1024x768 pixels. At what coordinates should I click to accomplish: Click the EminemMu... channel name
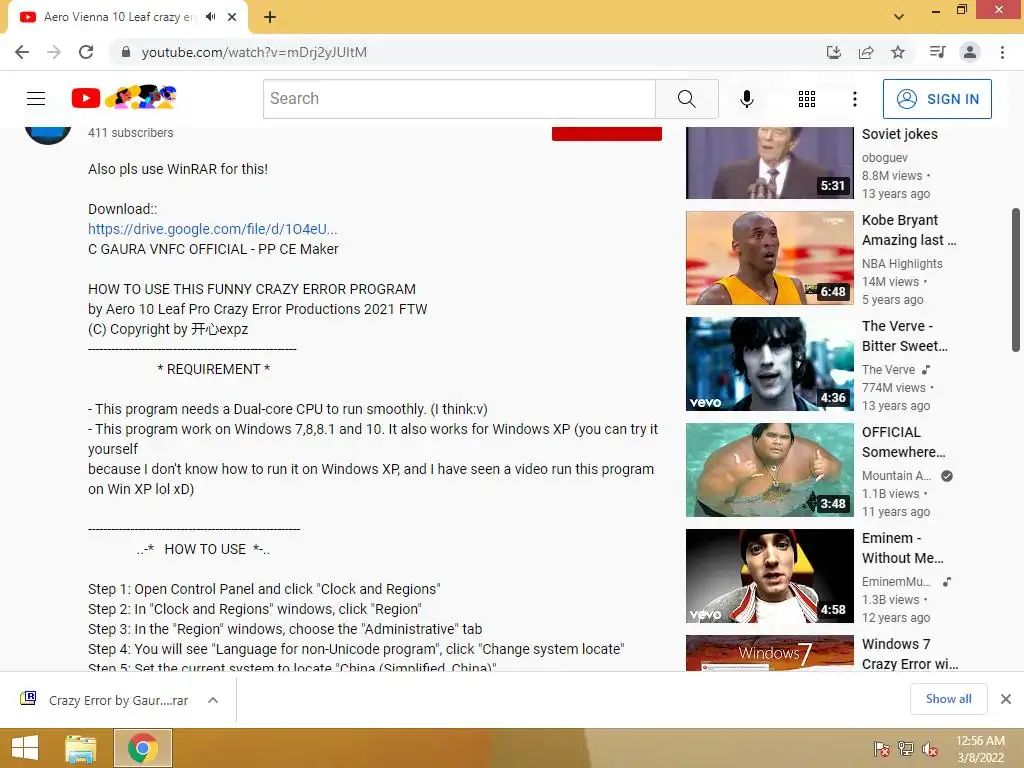[x=896, y=581]
